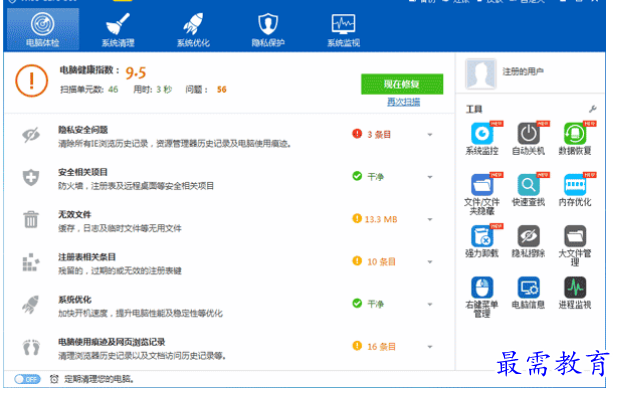Click the trash can icon for 无效文件
Viewport: 618px width, 395px height.
31,220
